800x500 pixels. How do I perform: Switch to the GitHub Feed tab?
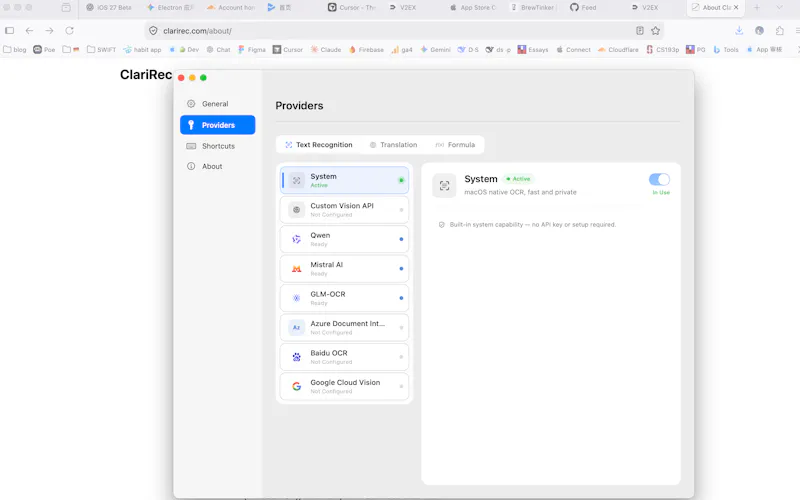[x=583, y=8]
